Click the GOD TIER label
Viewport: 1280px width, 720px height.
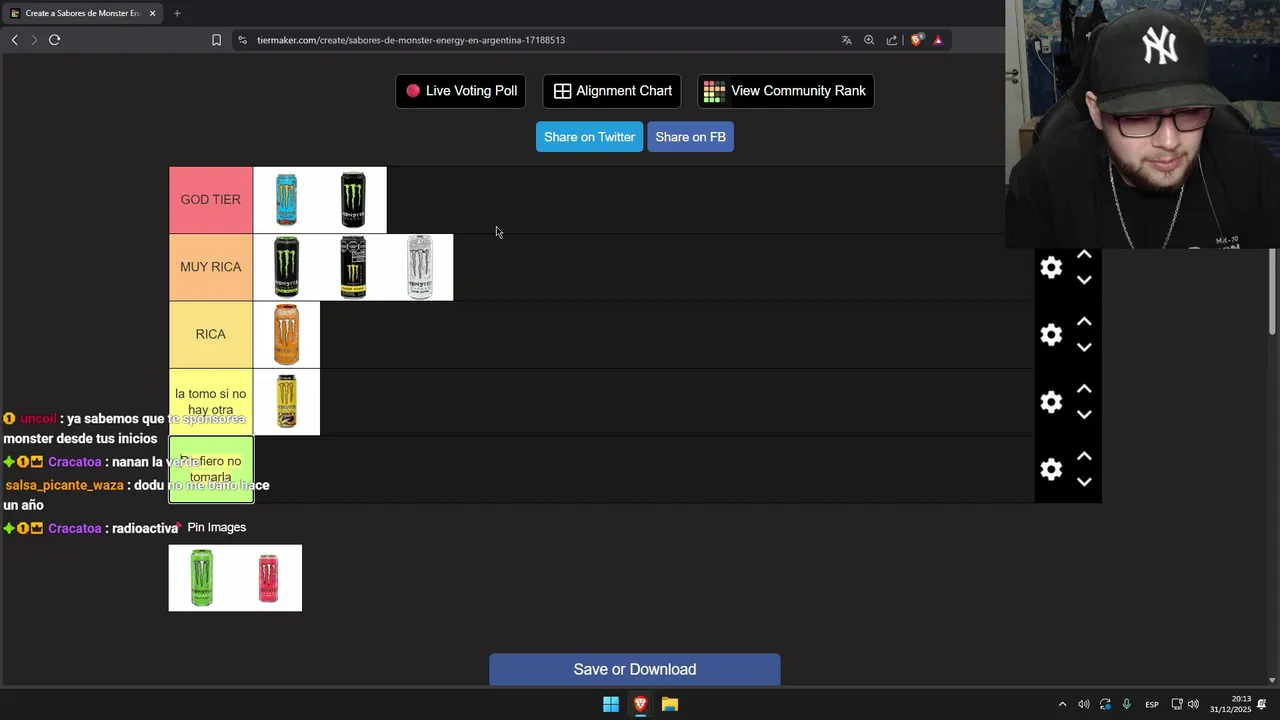[x=210, y=200]
